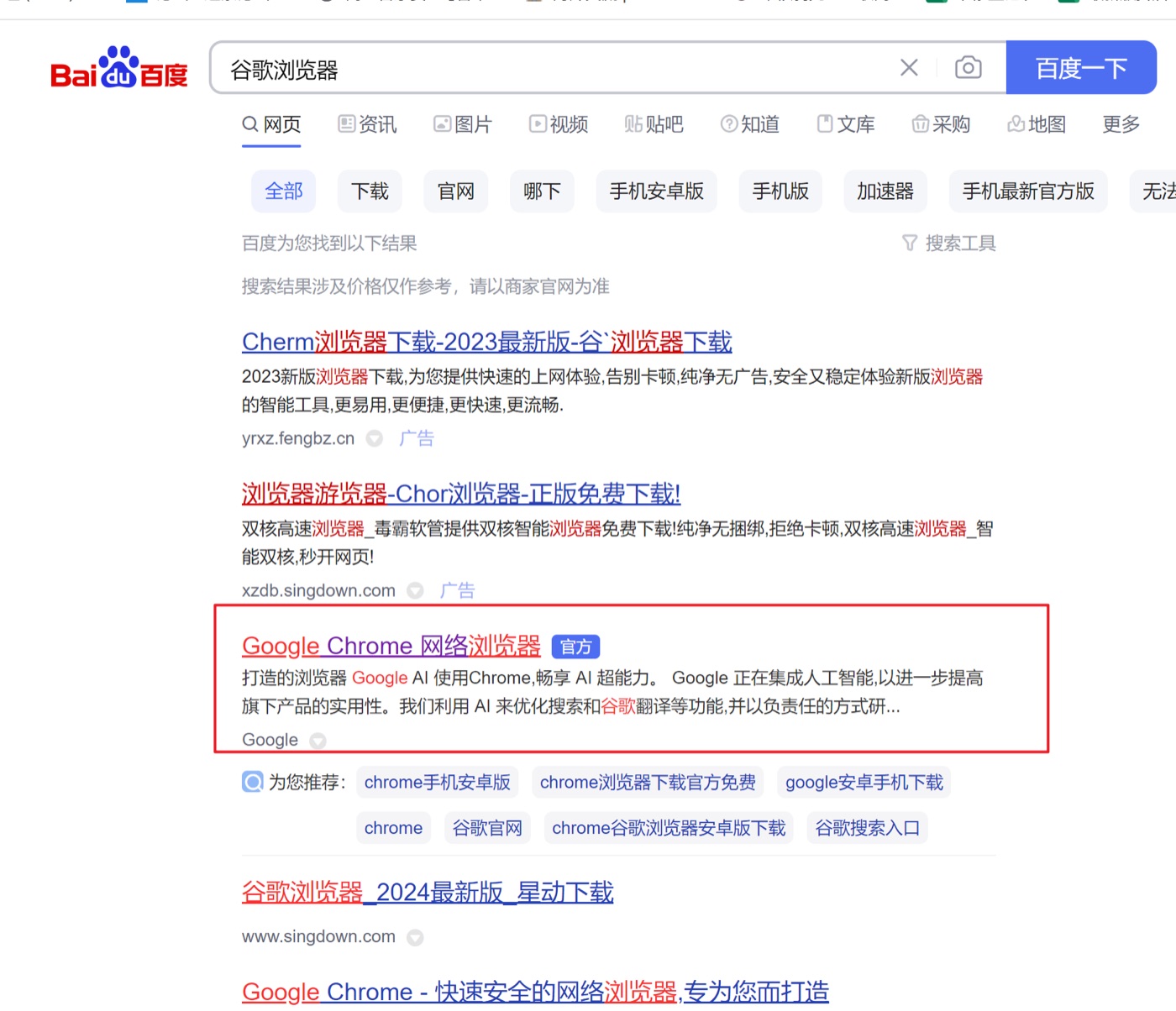
Task: Select the 采购 tab
Action: (942, 125)
